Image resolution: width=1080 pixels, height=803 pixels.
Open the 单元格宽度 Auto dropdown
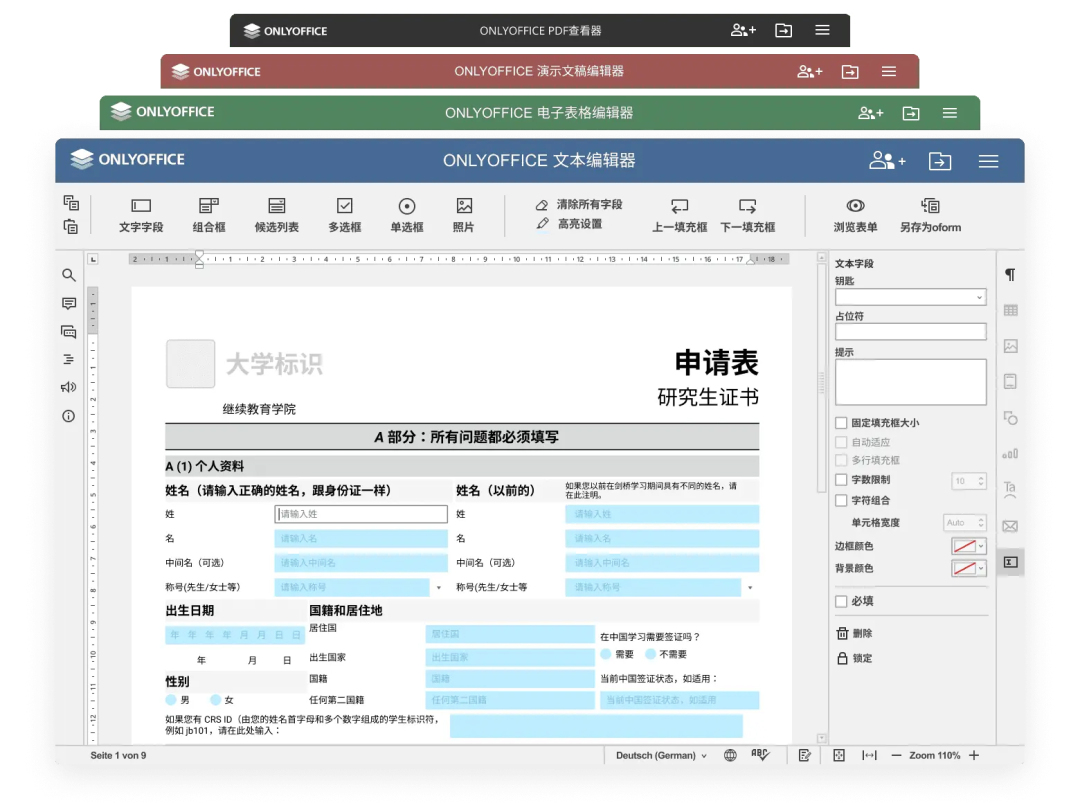point(963,521)
